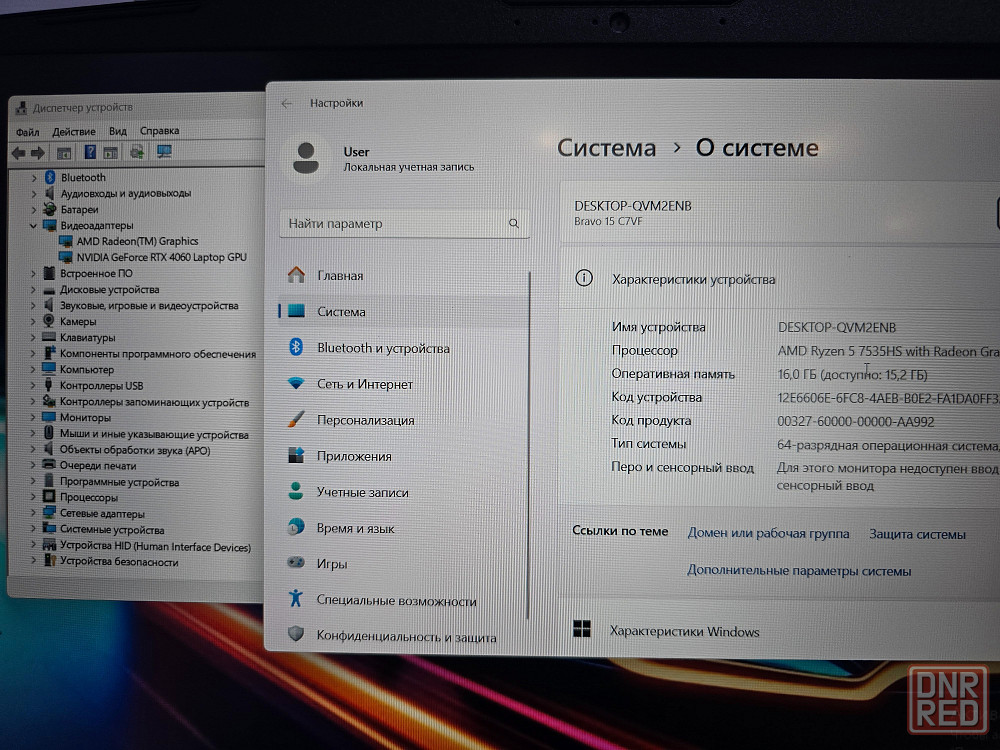The width and height of the screenshot is (1000, 750).
Task: Open the Файл menu in Device Manager
Action: tap(27, 132)
